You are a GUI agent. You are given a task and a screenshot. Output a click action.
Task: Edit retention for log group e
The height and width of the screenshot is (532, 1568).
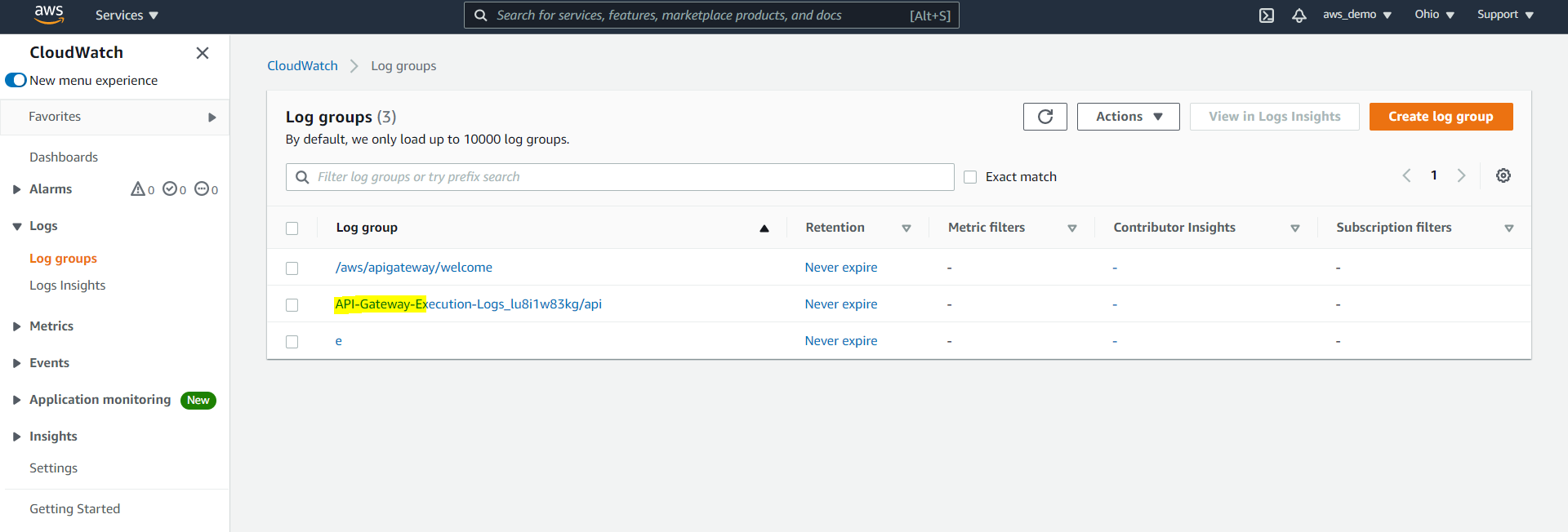[x=841, y=341]
